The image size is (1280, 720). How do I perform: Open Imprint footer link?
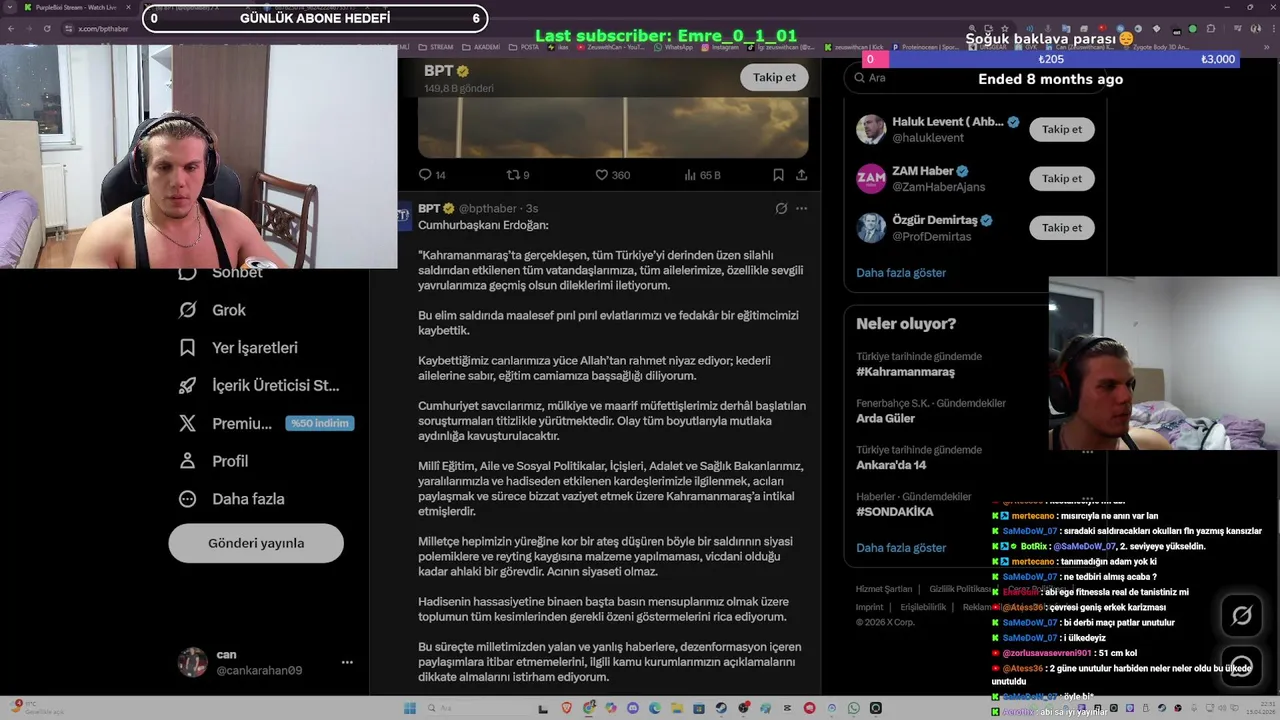point(870,607)
